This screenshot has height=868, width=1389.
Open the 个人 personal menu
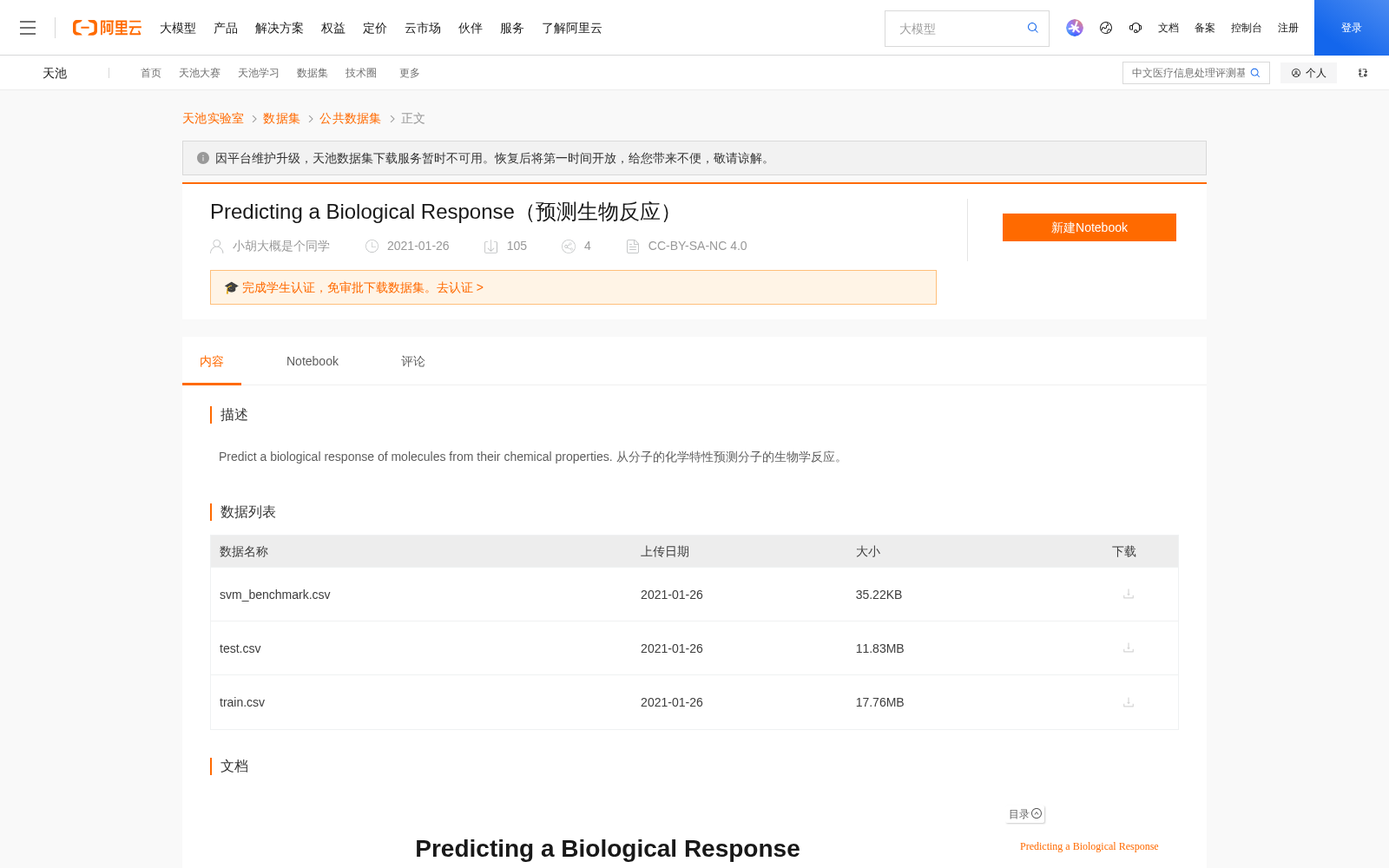(x=1308, y=73)
